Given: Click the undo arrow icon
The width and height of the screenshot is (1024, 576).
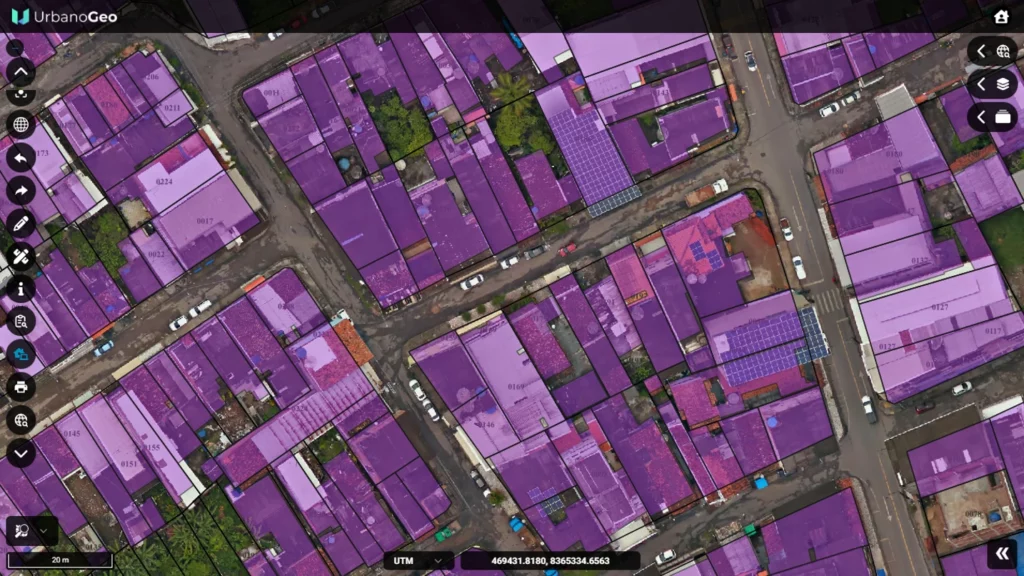Looking at the screenshot, I should (x=21, y=157).
